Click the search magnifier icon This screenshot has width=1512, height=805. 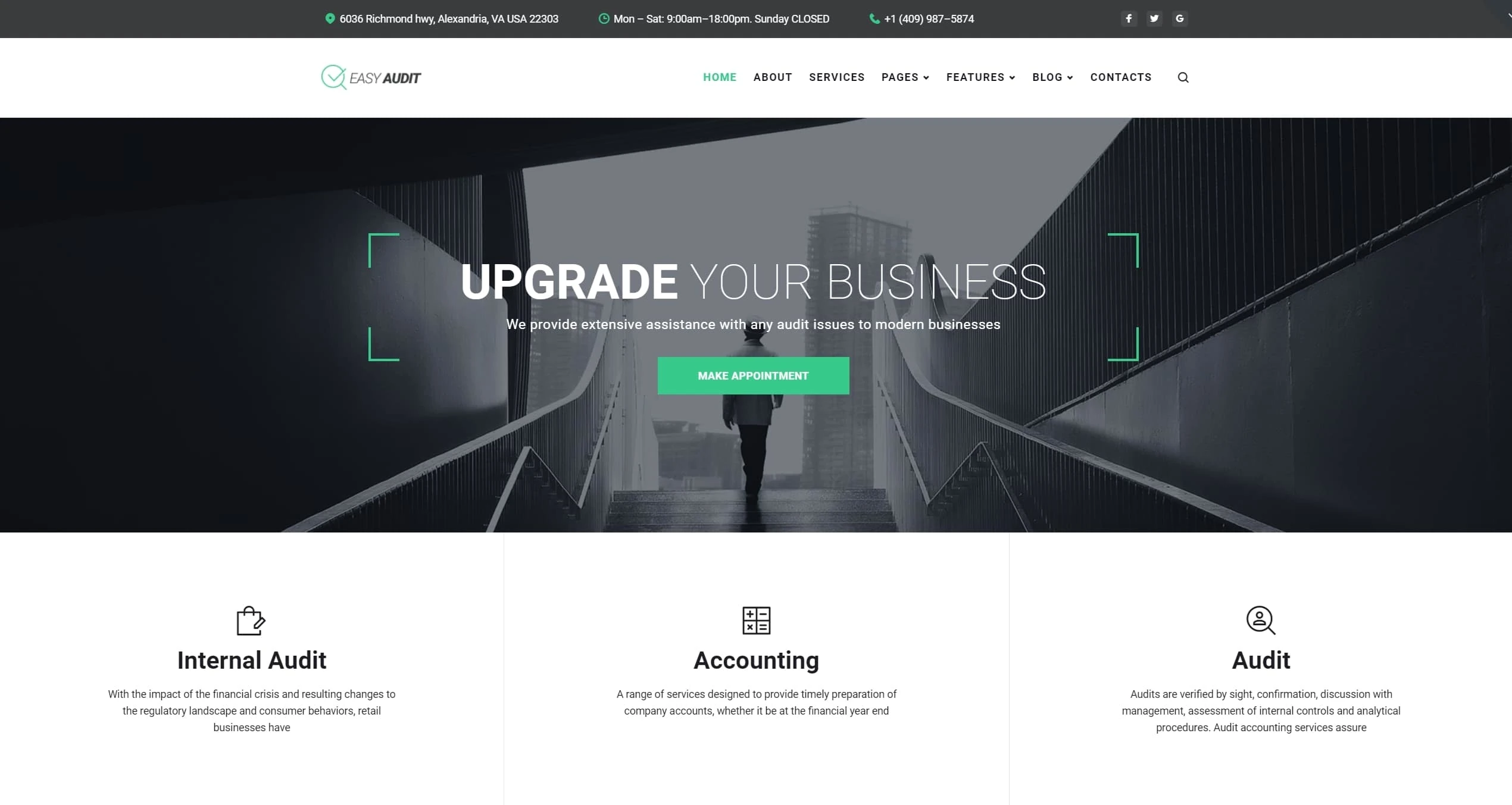[x=1183, y=77]
